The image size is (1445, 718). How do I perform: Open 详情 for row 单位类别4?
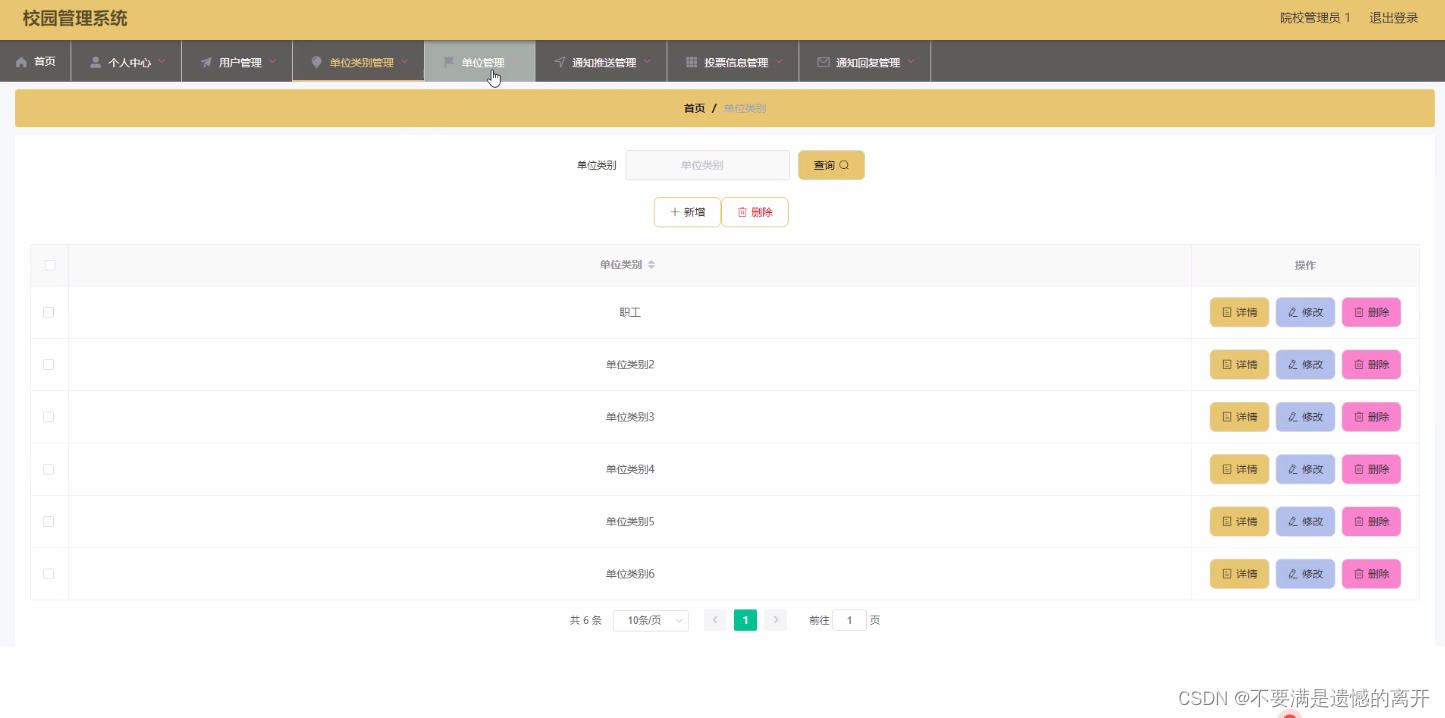click(1239, 469)
